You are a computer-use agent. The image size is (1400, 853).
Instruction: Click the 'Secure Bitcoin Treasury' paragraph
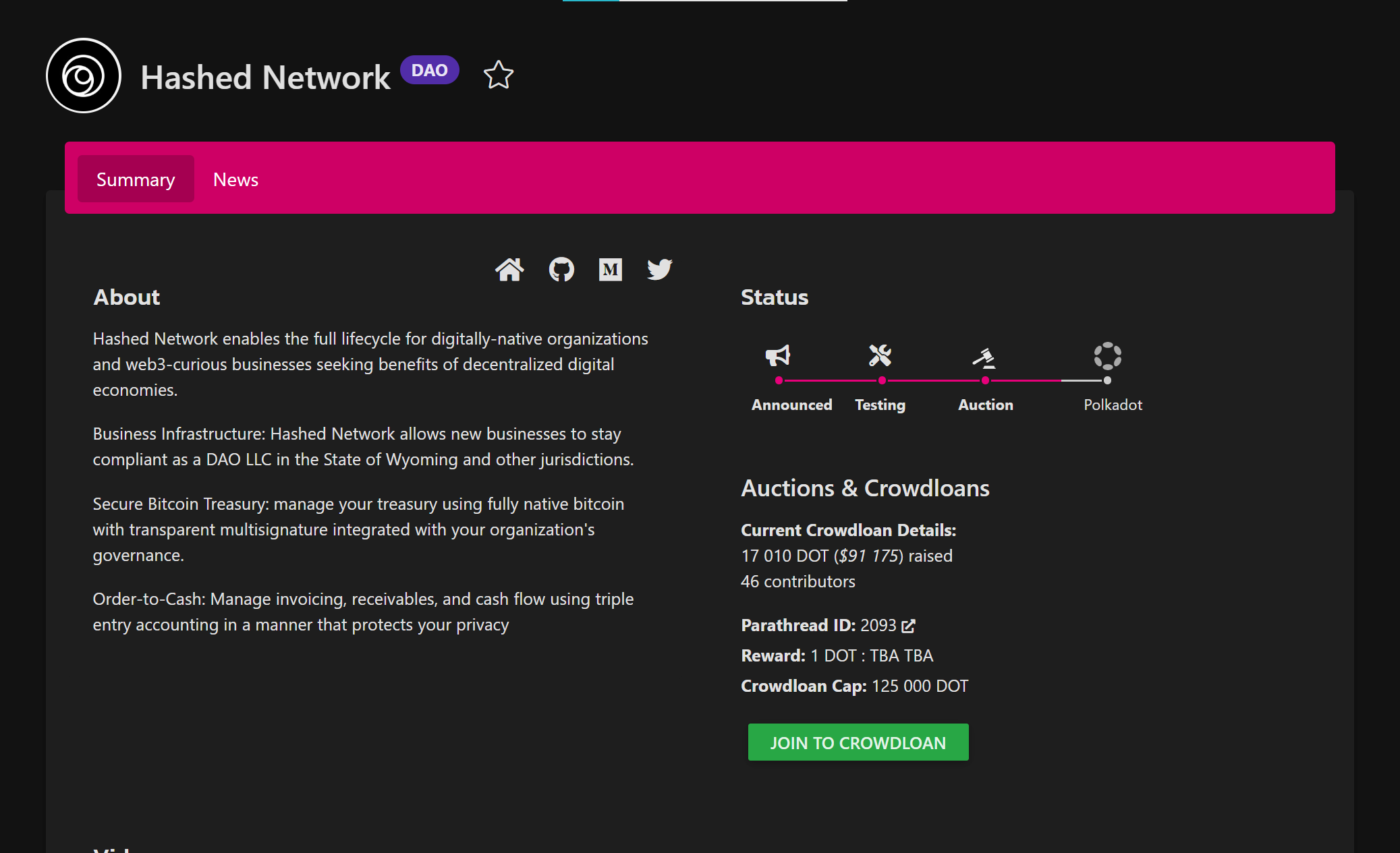[x=358, y=529]
